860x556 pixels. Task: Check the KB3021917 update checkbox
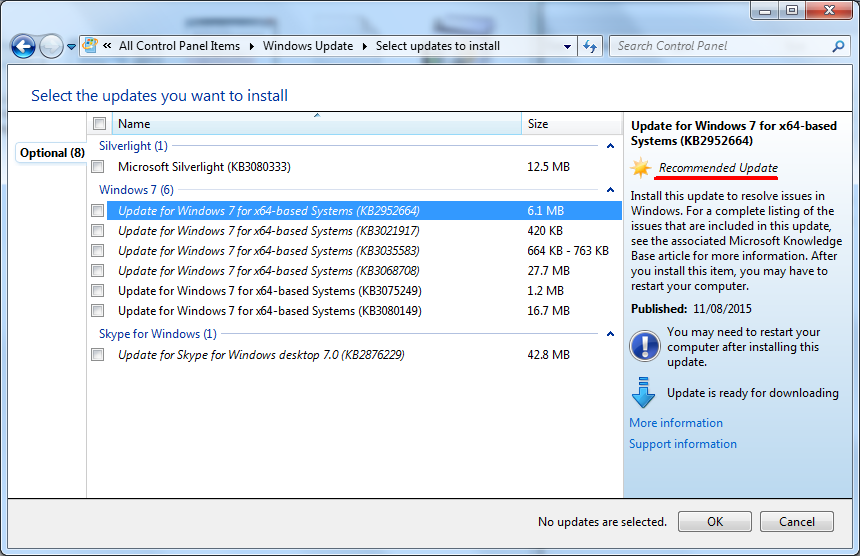[x=98, y=230]
